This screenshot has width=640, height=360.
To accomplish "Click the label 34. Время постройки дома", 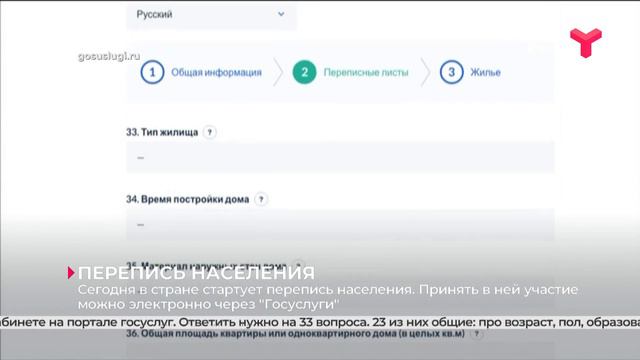I will pyautogui.click(x=188, y=200).
